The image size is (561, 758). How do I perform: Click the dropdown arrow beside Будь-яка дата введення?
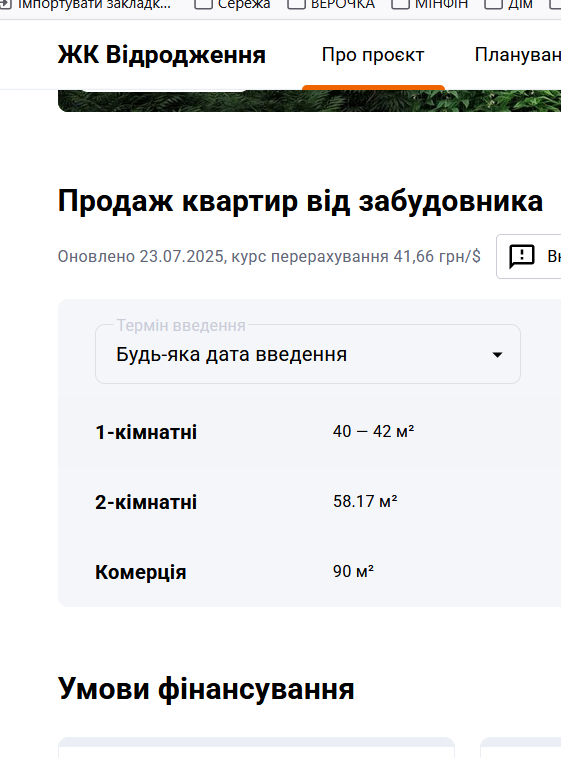497,355
